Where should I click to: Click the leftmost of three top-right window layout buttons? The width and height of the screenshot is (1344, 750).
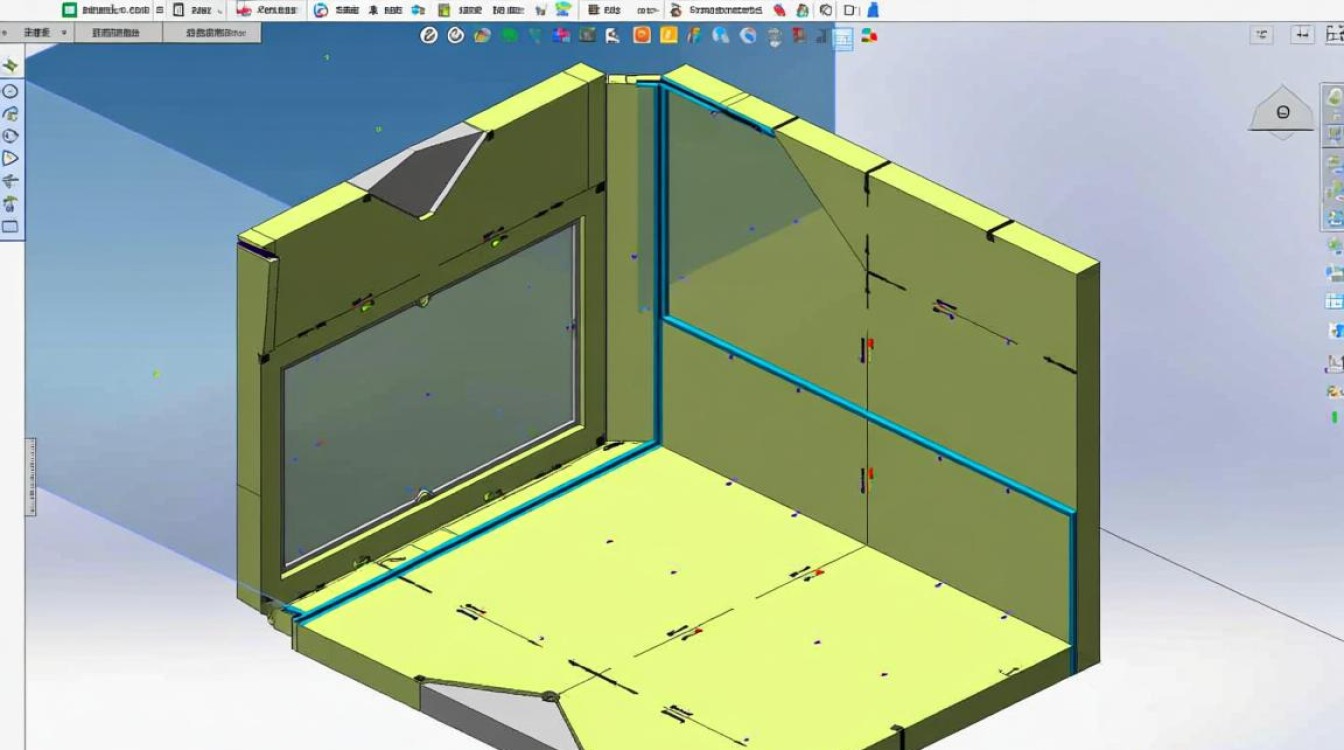[x=1262, y=35]
